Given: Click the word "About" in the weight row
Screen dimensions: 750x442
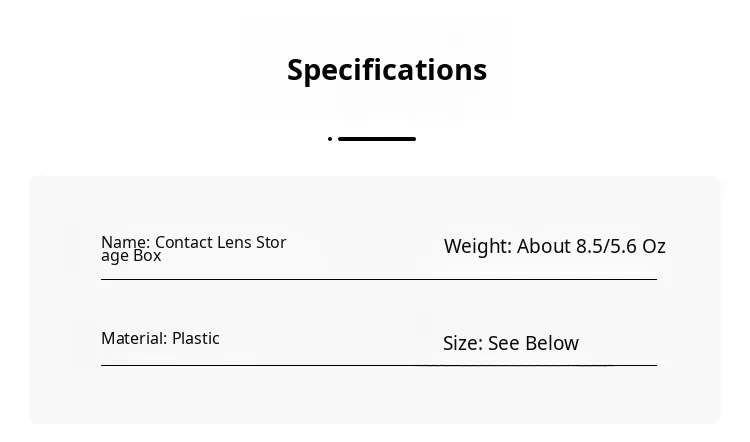Looking at the screenshot, I should tap(544, 247).
